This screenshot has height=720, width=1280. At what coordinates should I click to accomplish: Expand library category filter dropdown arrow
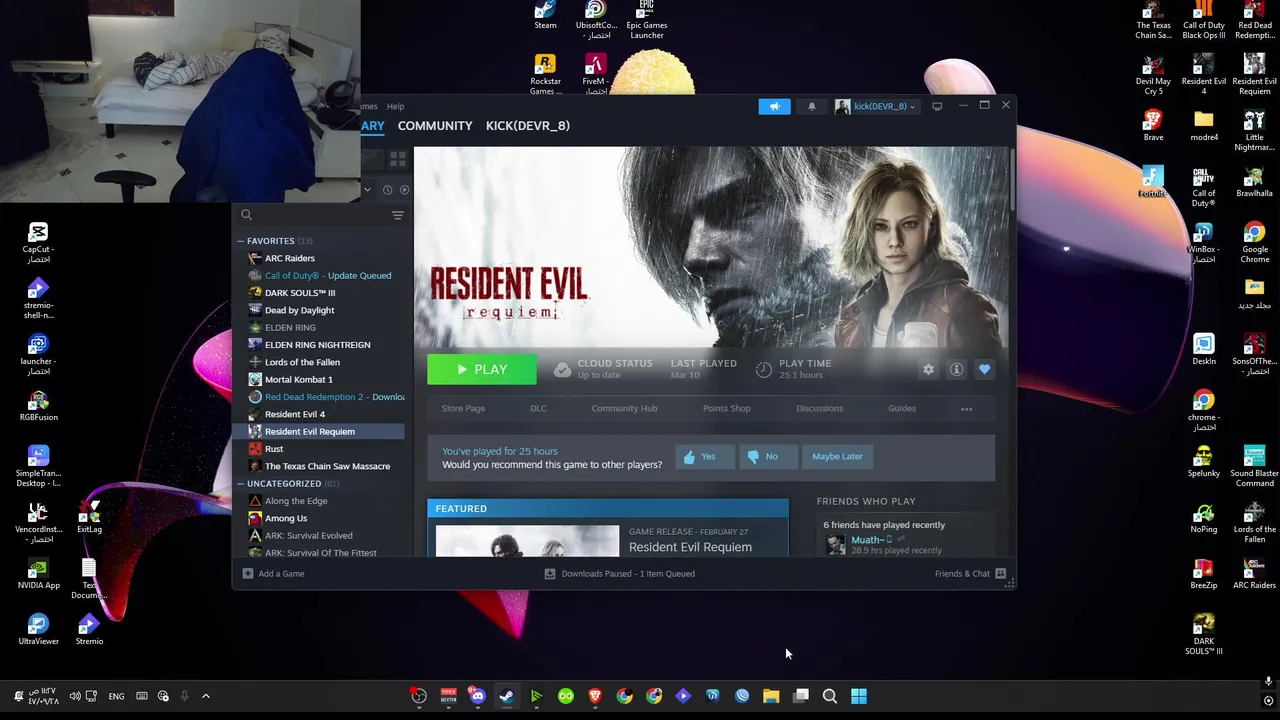pos(367,190)
